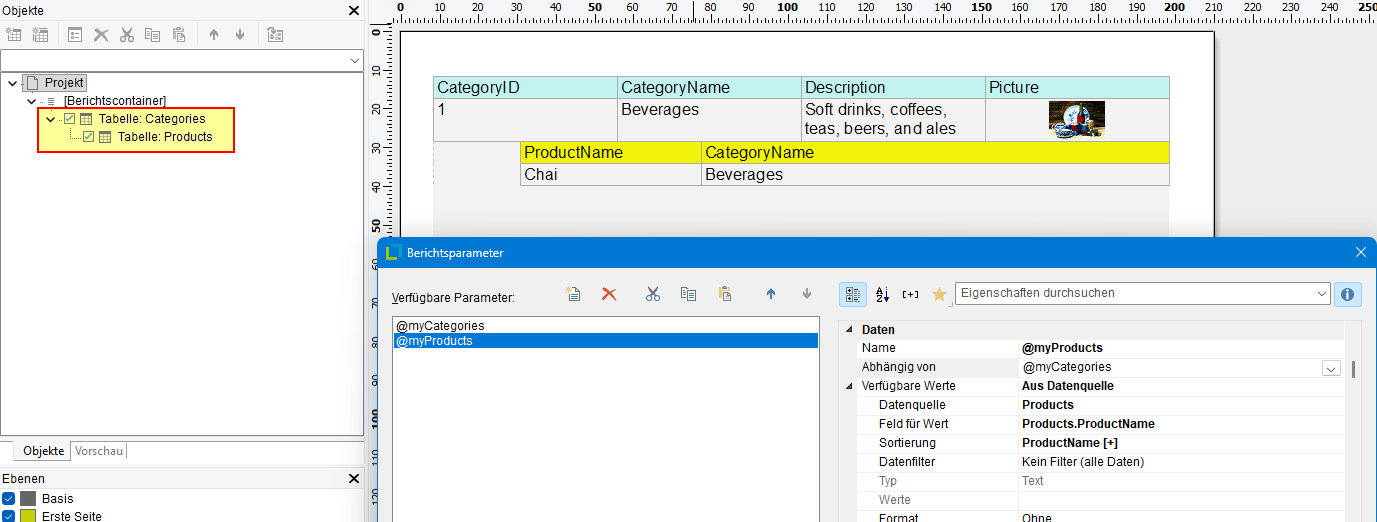Image resolution: width=1377 pixels, height=522 pixels.
Task: Click the properties icon in the Objekte toolbar
Action: (75, 35)
